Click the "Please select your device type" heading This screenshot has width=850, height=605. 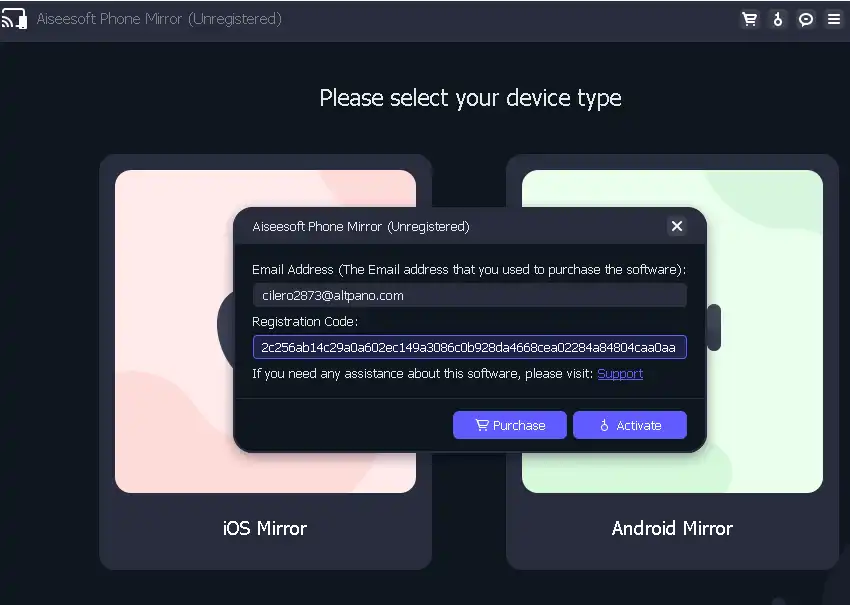pyautogui.click(x=470, y=98)
